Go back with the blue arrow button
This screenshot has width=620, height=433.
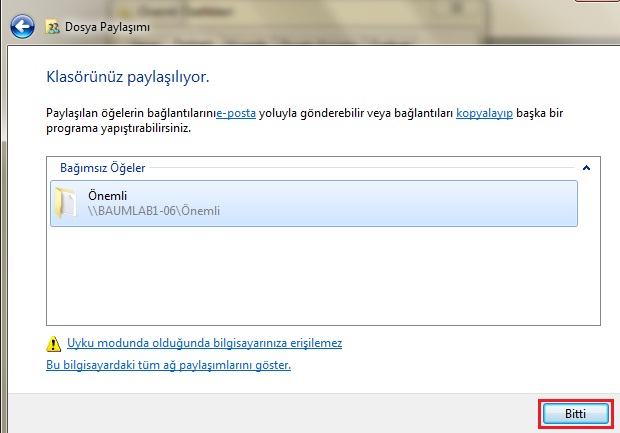pyautogui.click(x=22, y=26)
